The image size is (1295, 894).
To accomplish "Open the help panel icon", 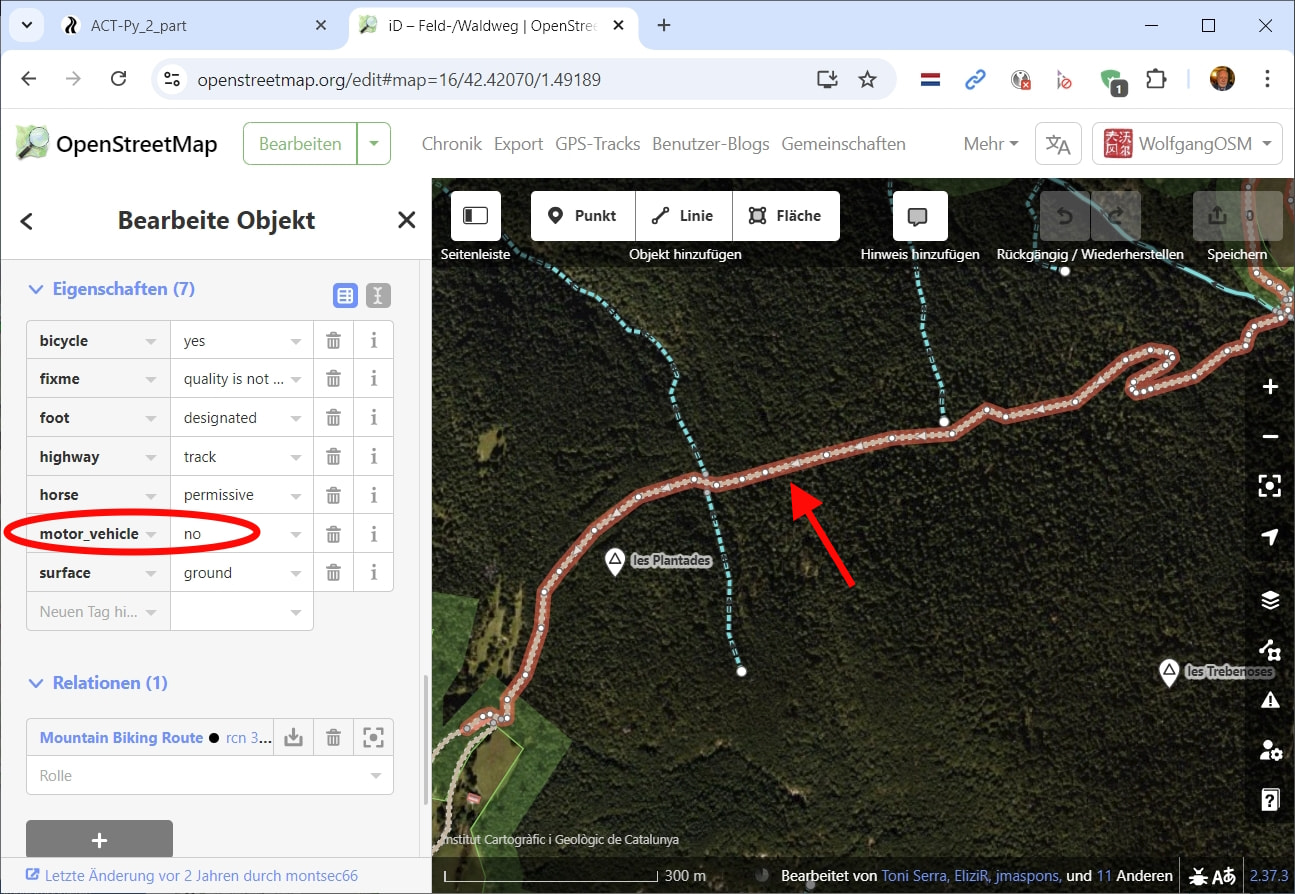I will tap(1269, 799).
